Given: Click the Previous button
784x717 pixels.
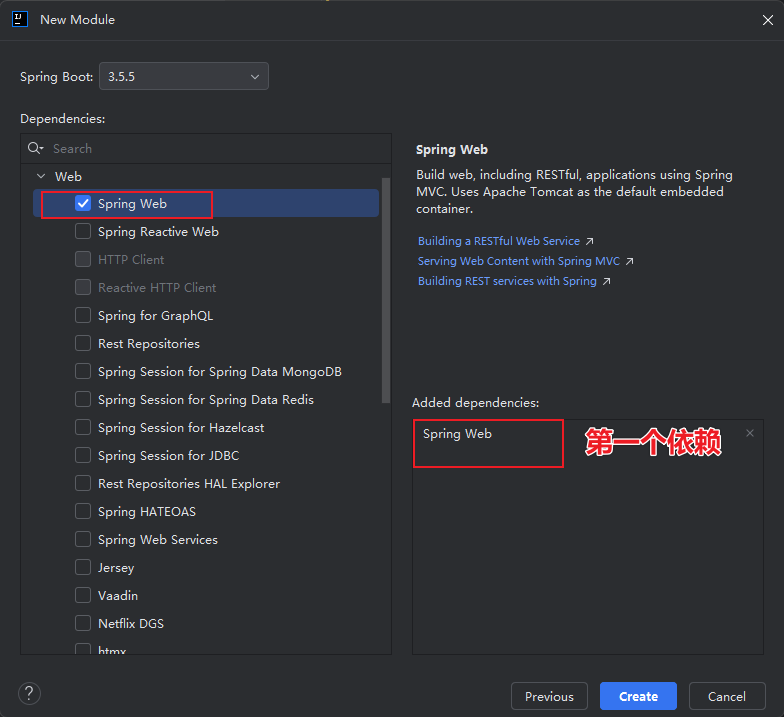Looking at the screenshot, I should click(x=549, y=696).
